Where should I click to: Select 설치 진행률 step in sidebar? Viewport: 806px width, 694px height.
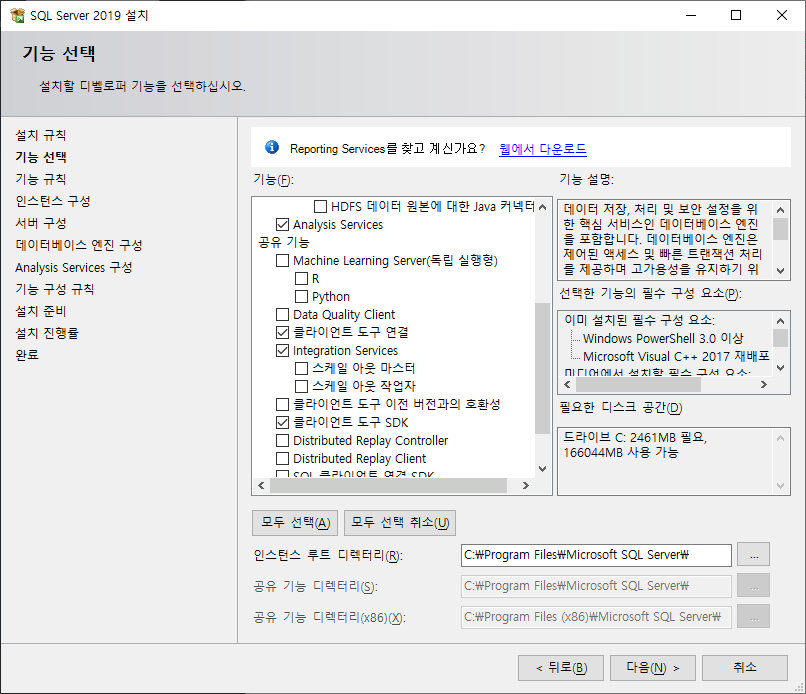pos(47,333)
